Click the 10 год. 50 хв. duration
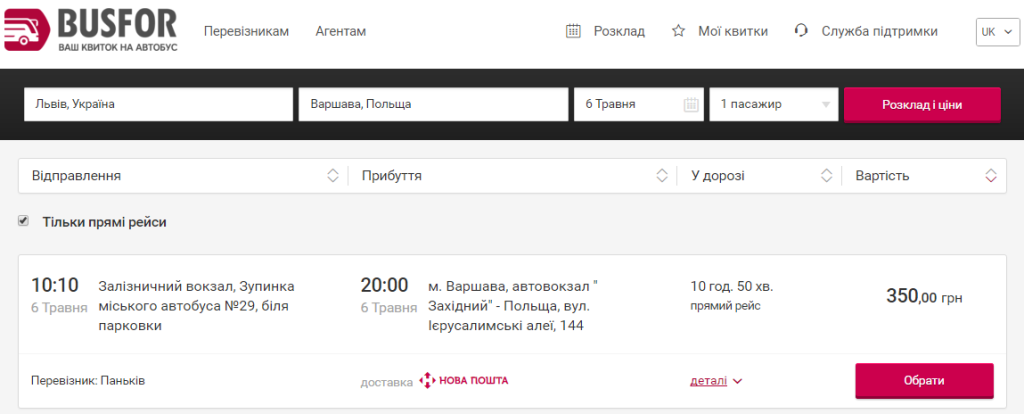Viewport: 1024px width, 414px height. (x=732, y=287)
